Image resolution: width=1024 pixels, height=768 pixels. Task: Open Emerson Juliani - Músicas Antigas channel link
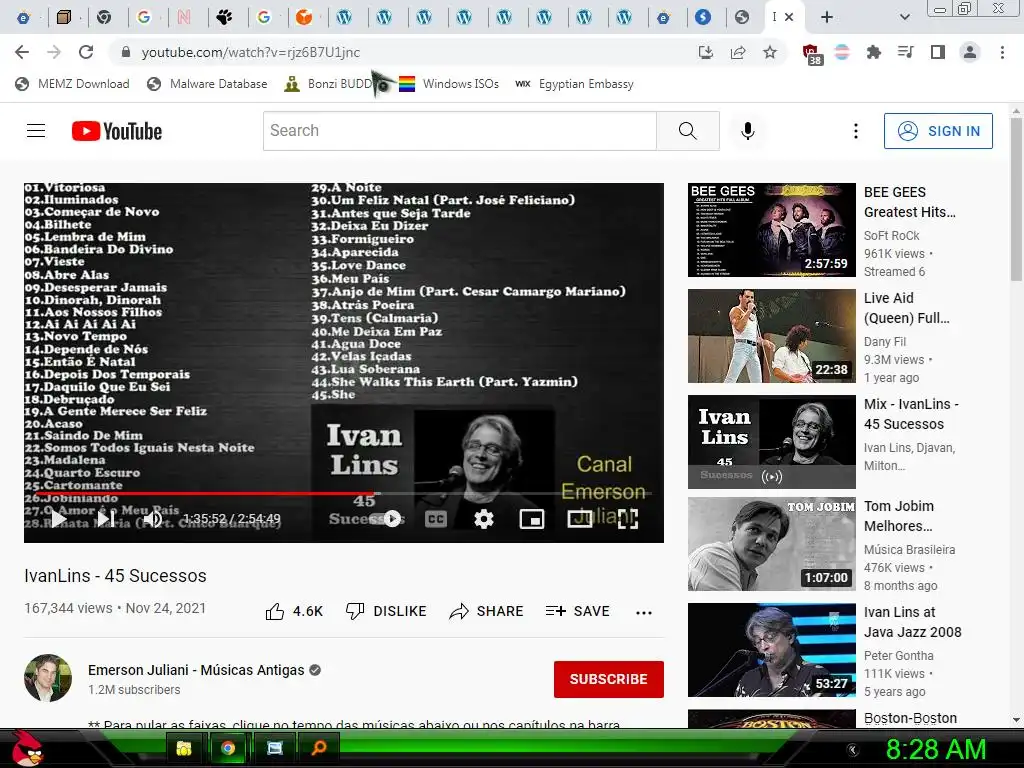pyautogui.click(x=196, y=670)
